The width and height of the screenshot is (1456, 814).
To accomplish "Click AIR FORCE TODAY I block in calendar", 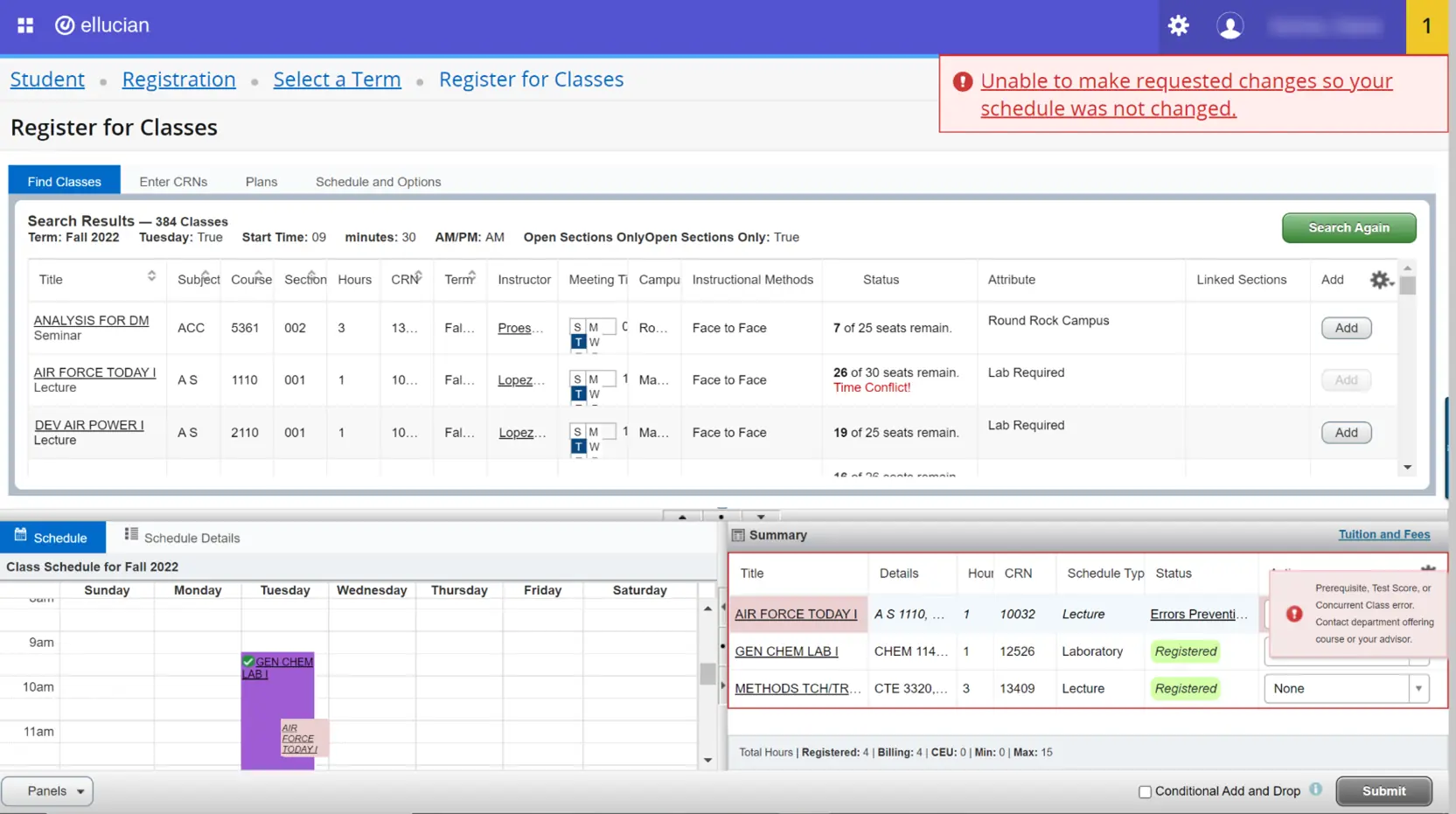I will point(303,738).
